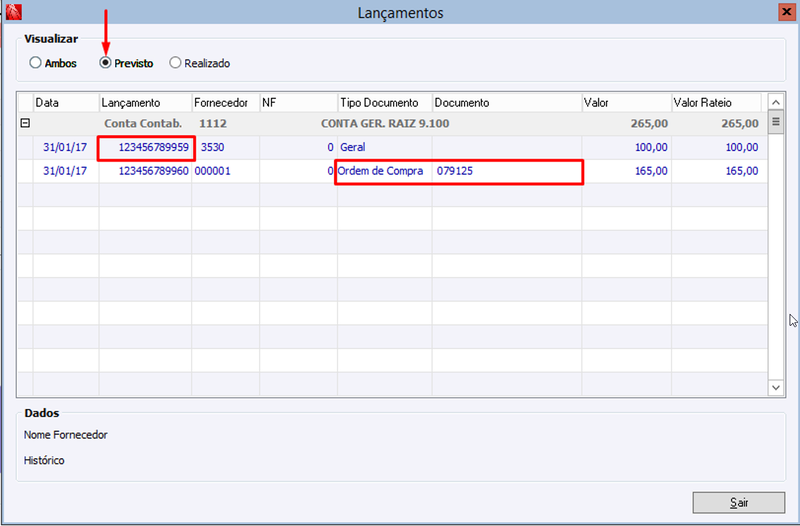Click the application icon in title bar

click(14, 12)
